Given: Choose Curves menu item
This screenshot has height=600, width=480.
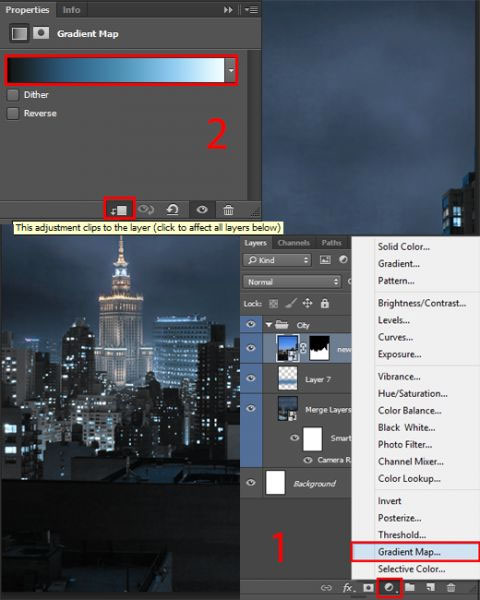Looking at the screenshot, I should (x=395, y=337).
